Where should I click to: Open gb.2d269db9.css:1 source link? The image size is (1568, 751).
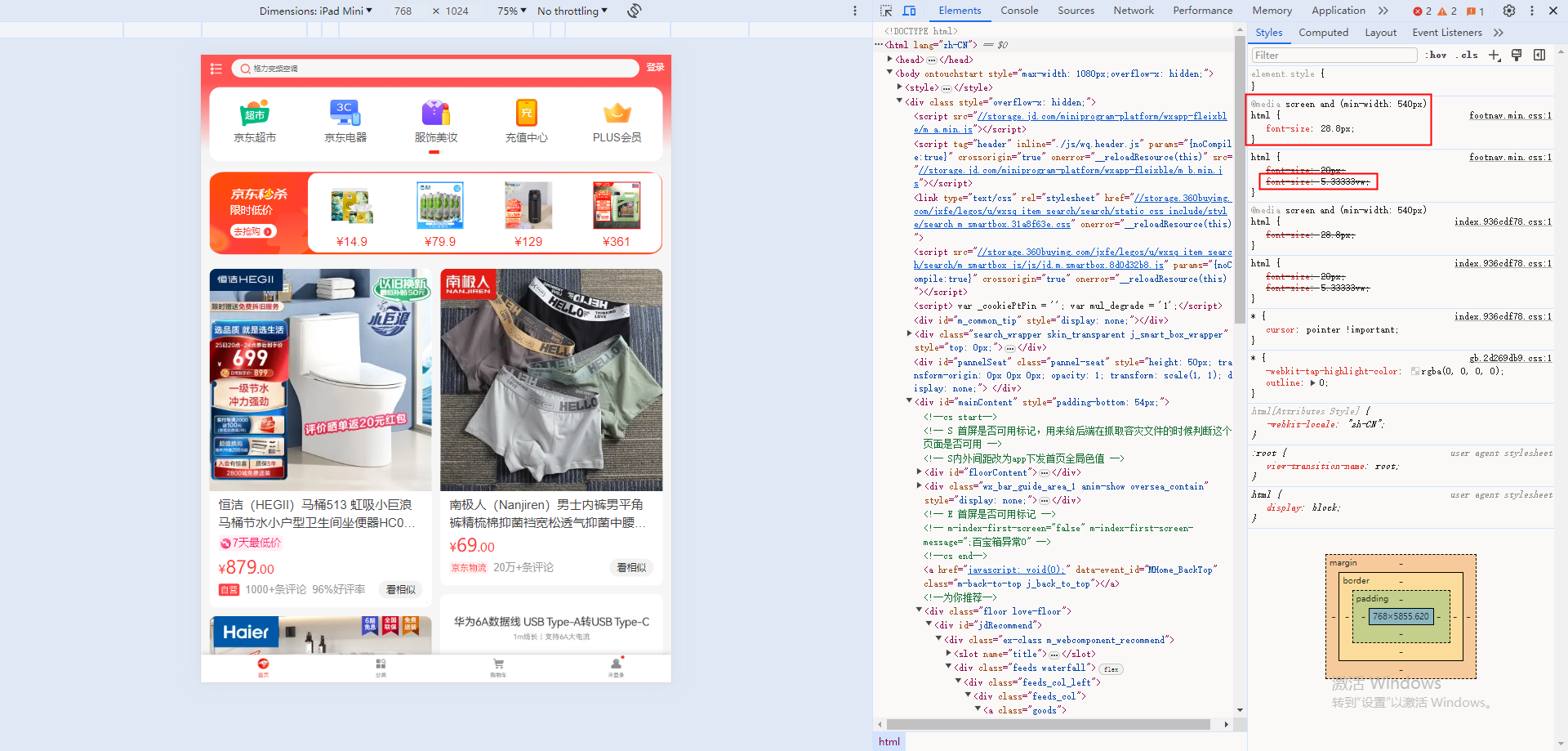tap(1510, 358)
